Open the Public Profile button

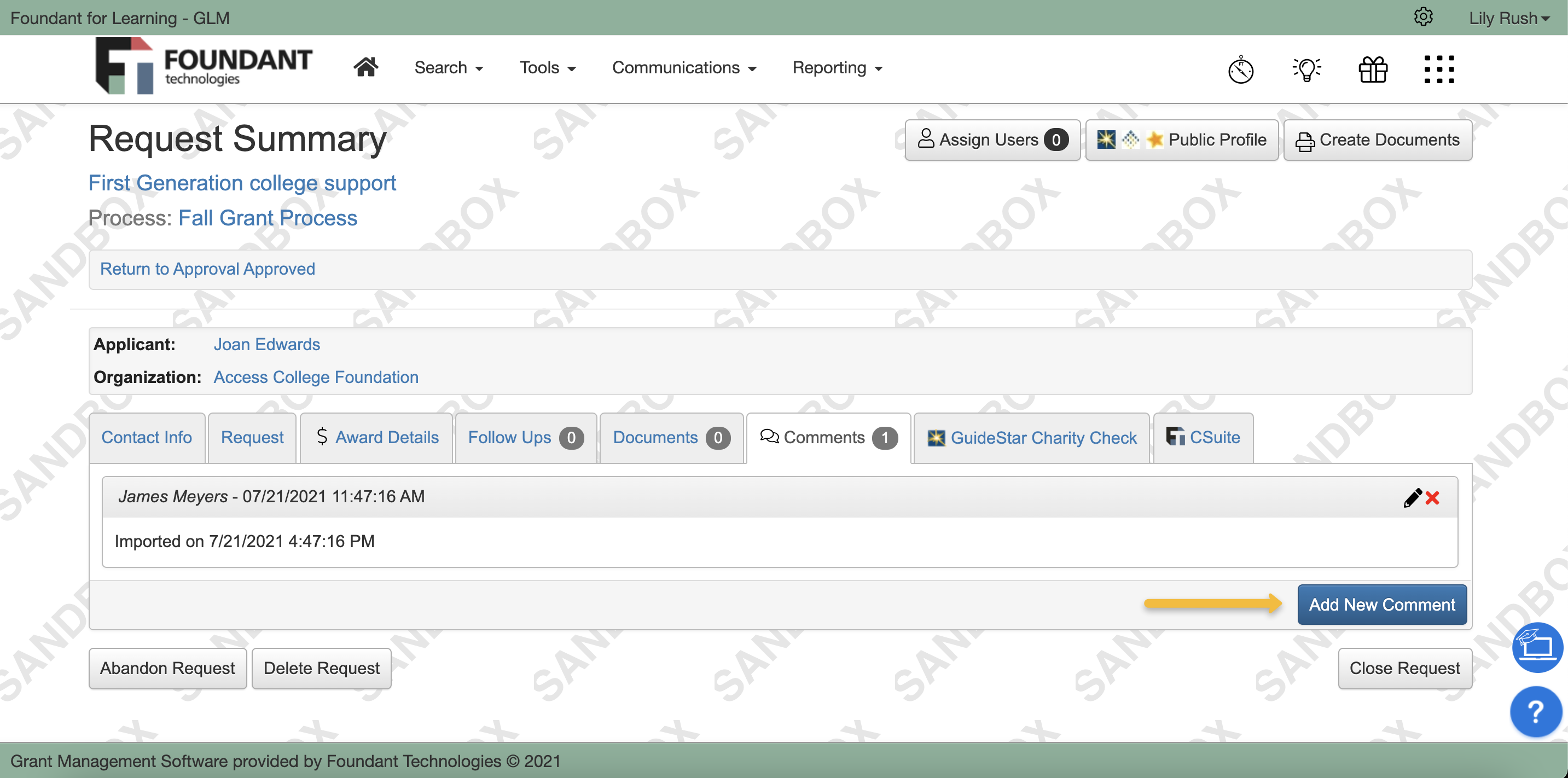point(1182,140)
